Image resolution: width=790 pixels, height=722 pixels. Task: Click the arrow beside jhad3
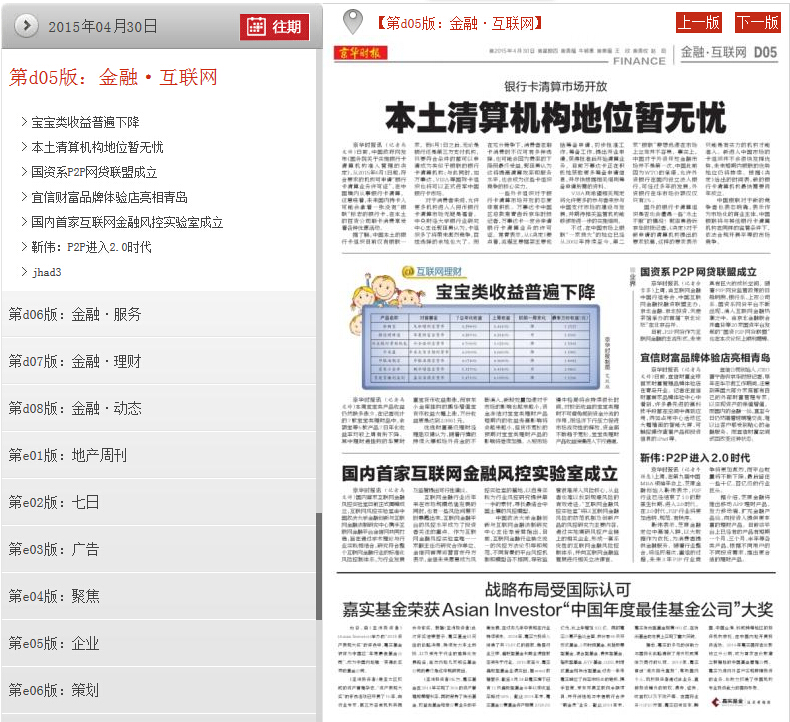24,272
